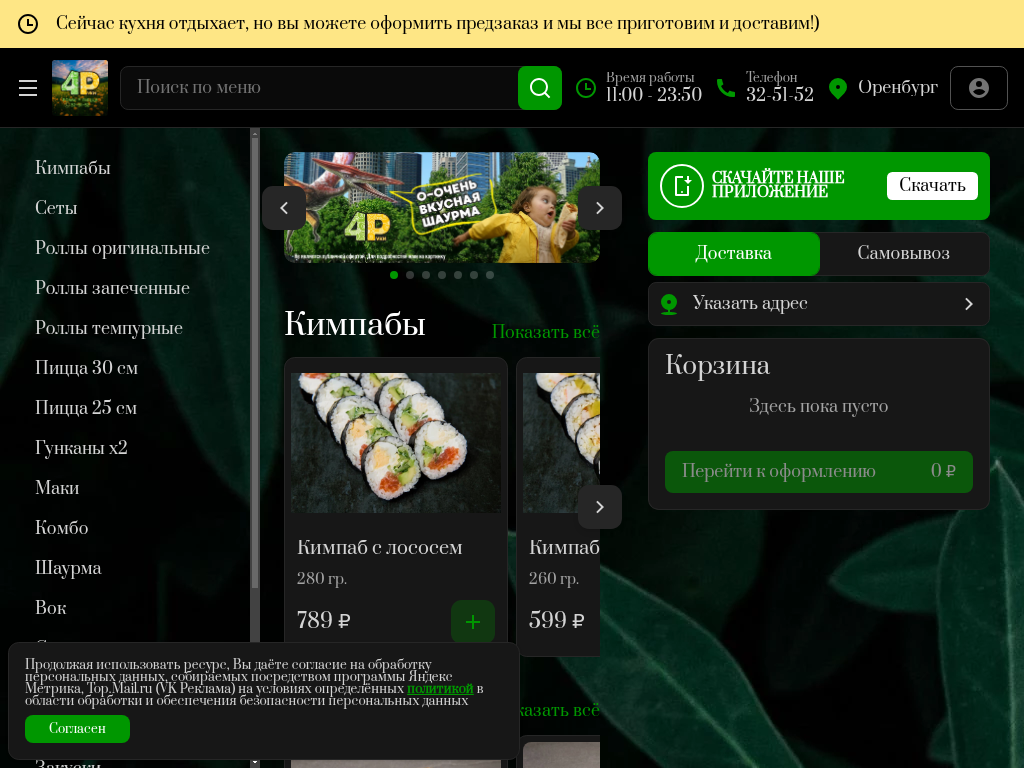This screenshot has height=768, width=1024.
Task: Open the политикой privacy policy link
Action: click(440, 688)
